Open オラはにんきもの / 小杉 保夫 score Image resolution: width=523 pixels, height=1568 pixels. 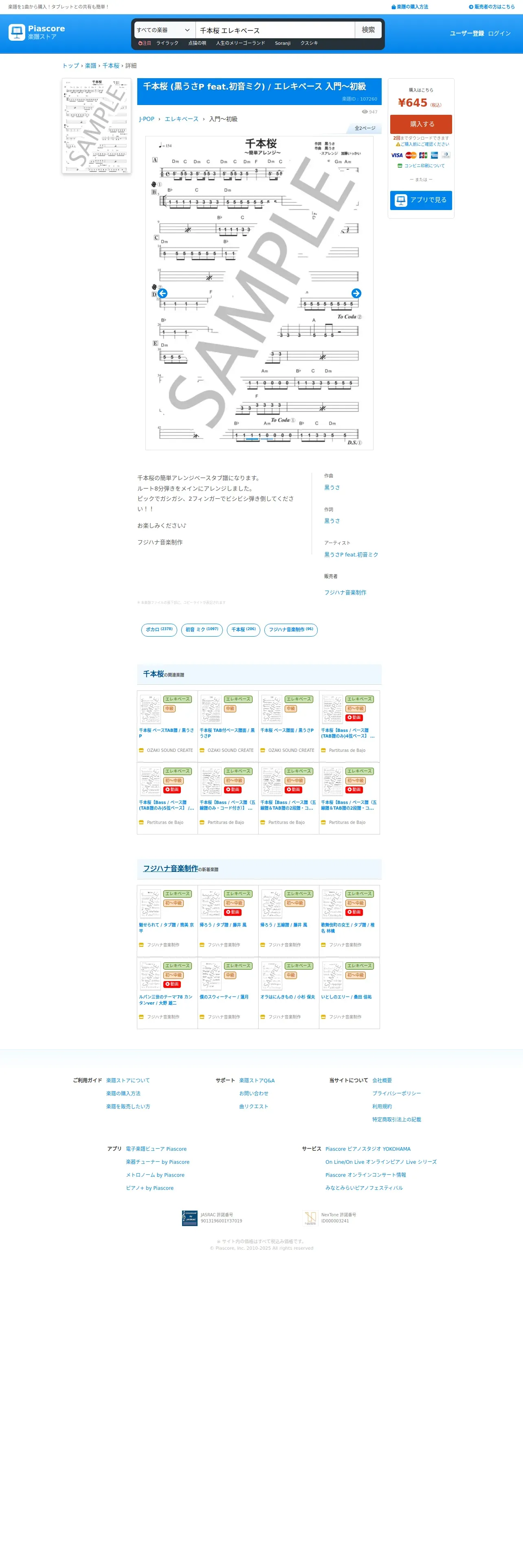point(288,997)
